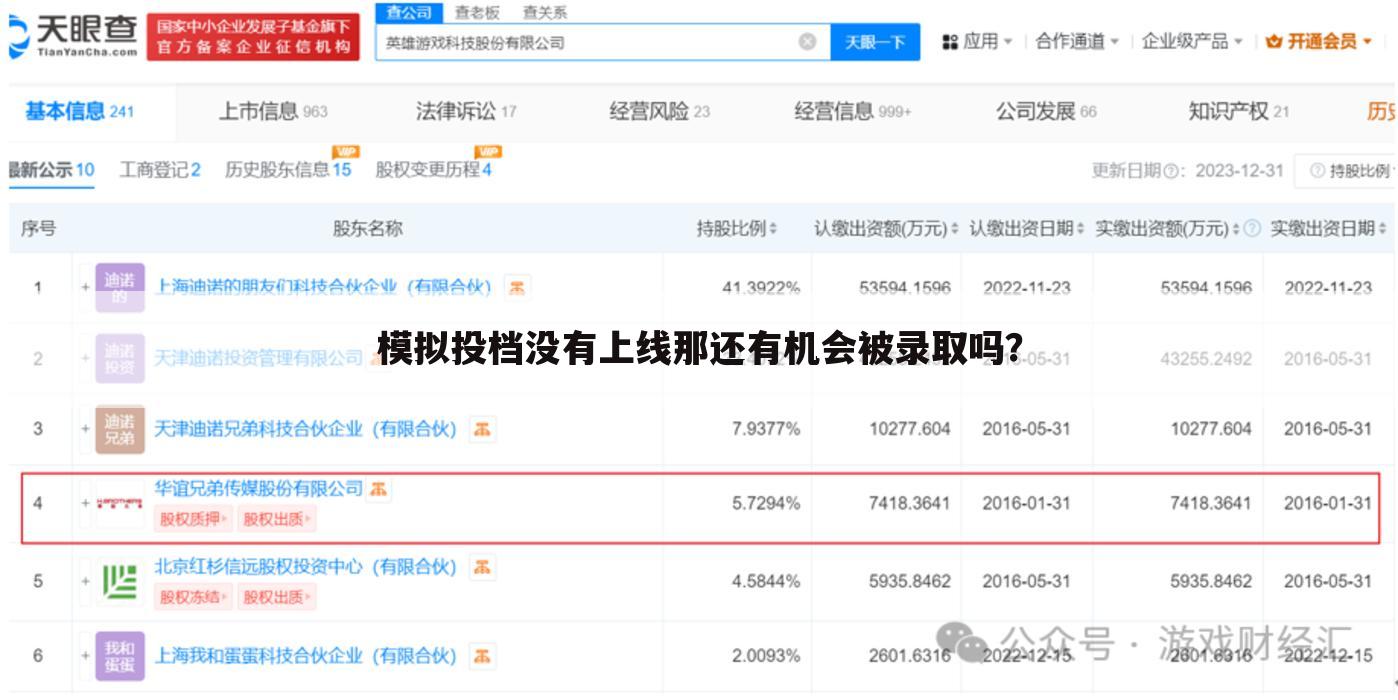Click the 天眼一下 search button
Viewport: 1398px width, 700px height.
pyautogui.click(x=875, y=42)
